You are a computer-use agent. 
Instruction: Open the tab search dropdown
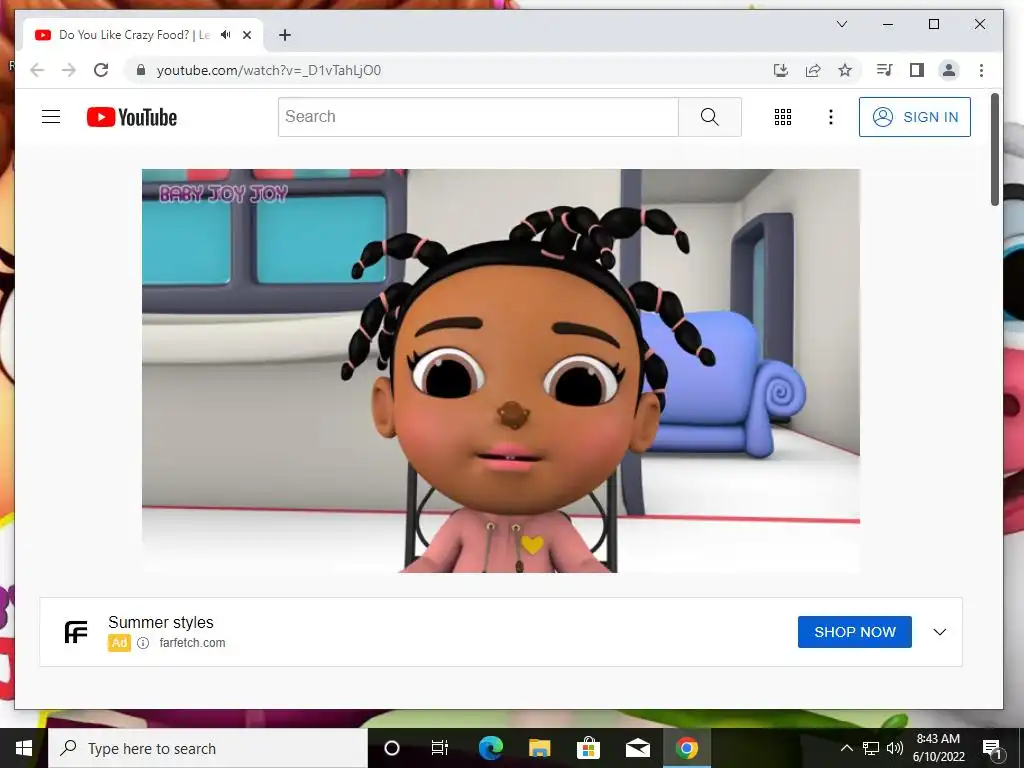point(842,24)
